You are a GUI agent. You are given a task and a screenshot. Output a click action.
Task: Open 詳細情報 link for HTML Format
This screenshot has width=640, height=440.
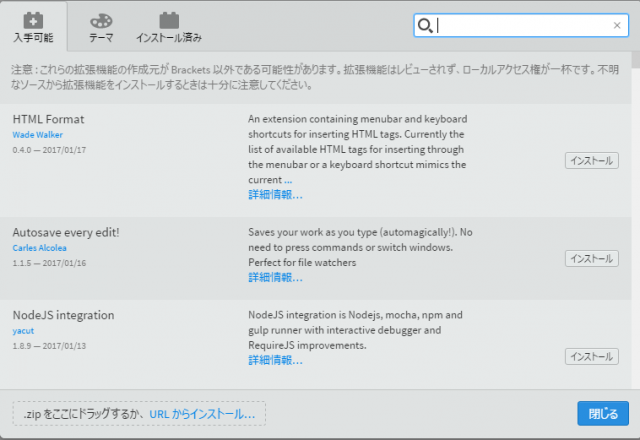275,194
